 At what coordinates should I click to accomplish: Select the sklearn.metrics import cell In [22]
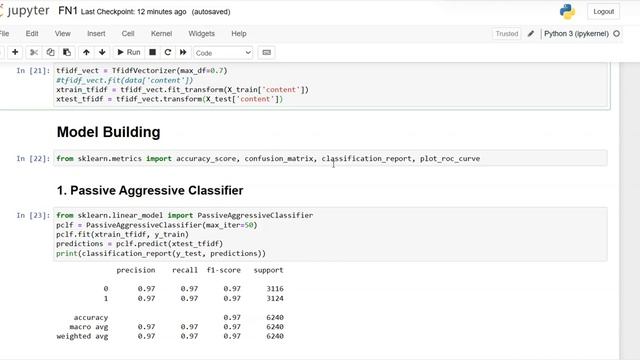point(330,158)
